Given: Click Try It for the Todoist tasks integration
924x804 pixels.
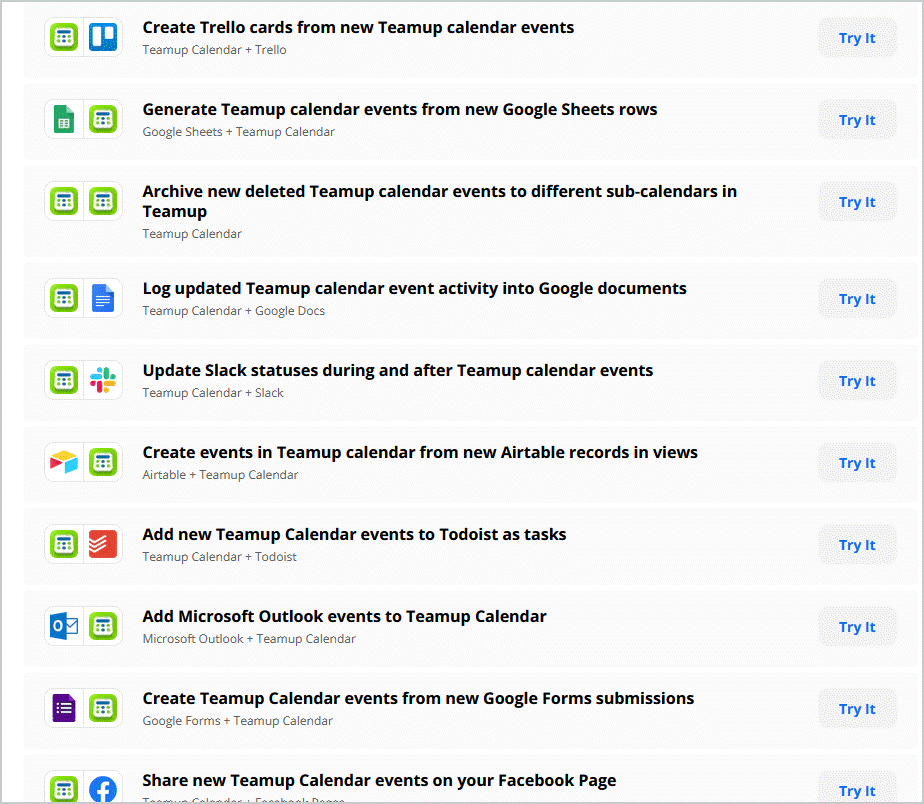Looking at the screenshot, I should (x=857, y=545).
